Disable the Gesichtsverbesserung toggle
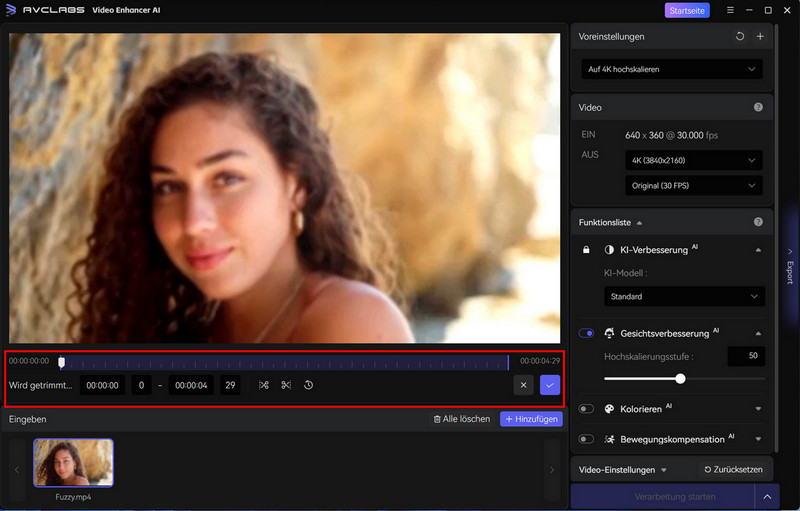Screen dimensions: 800x511 click(x=586, y=333)
